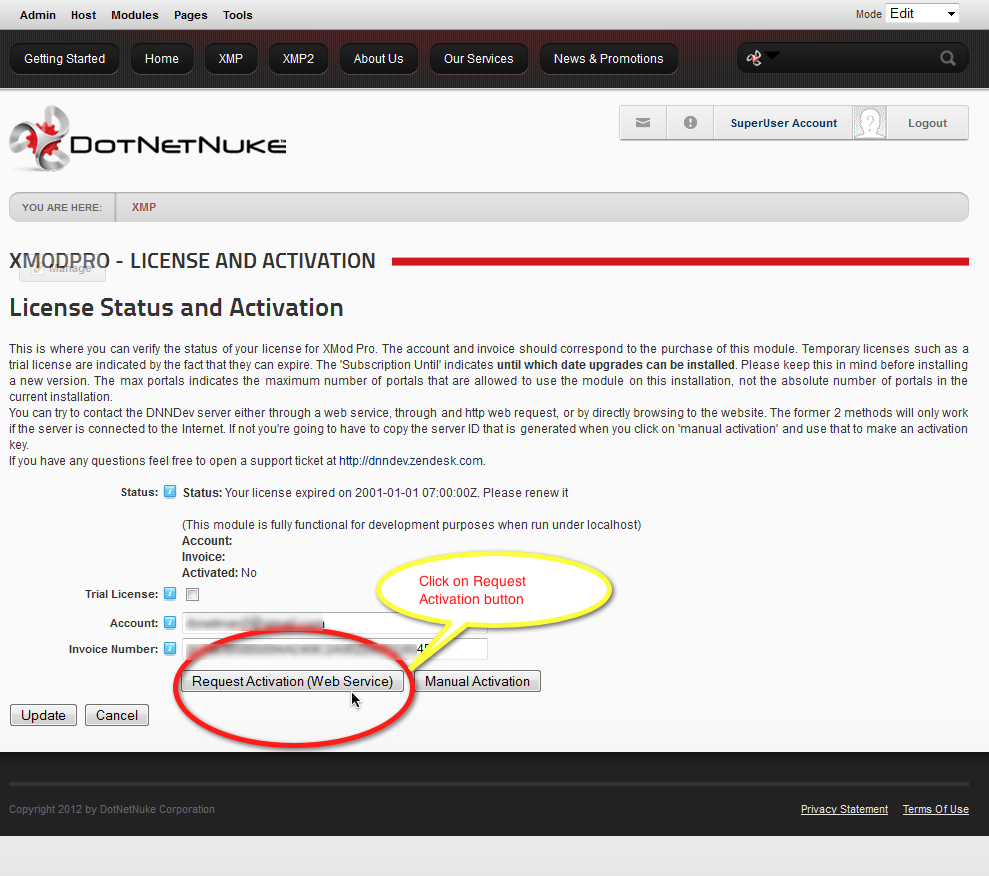Click the help icon beside Status
Viewport: 989px width, 876px height.
coord(170,492)
